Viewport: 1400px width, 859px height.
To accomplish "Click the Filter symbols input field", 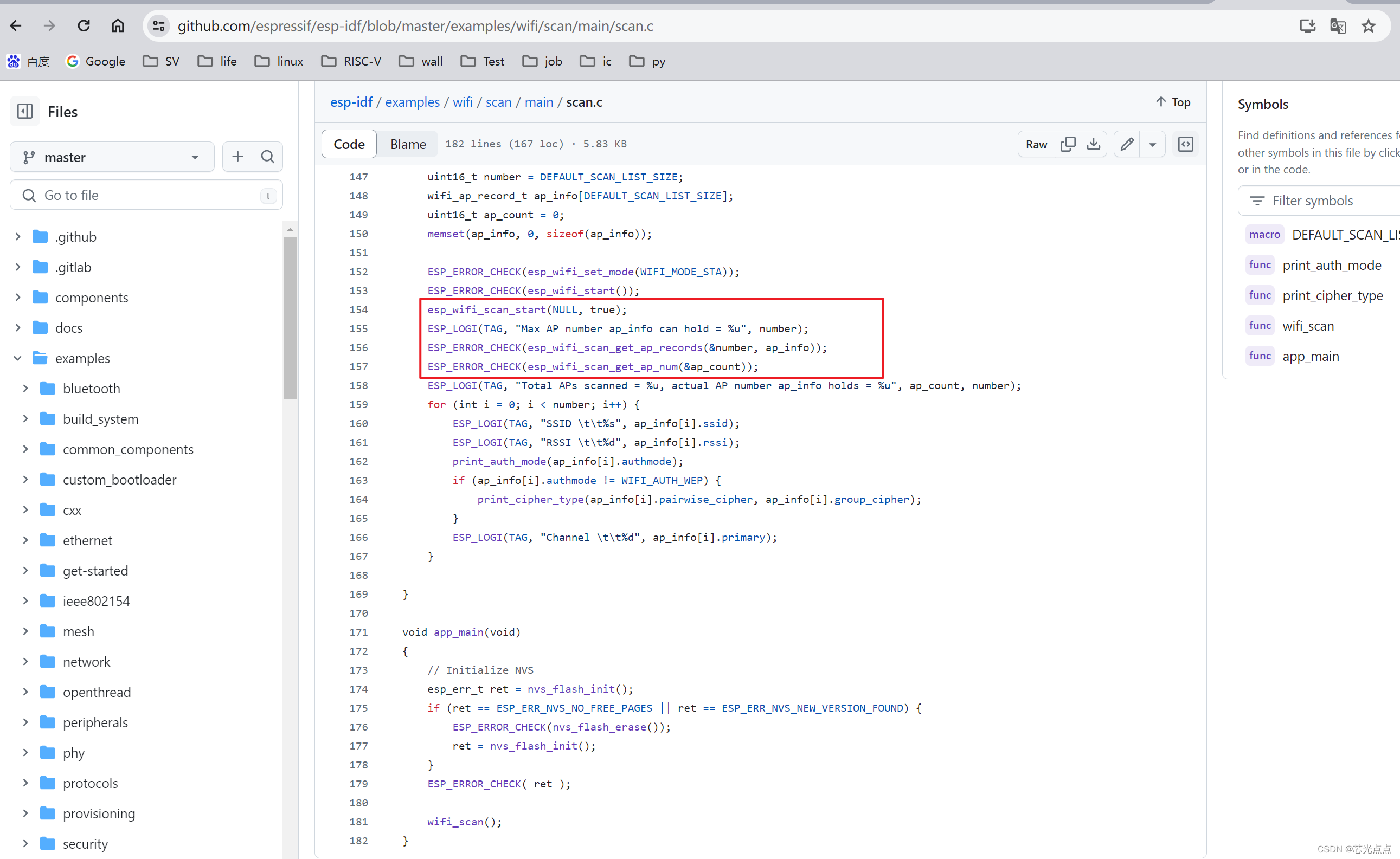I will pos(1325,201).
